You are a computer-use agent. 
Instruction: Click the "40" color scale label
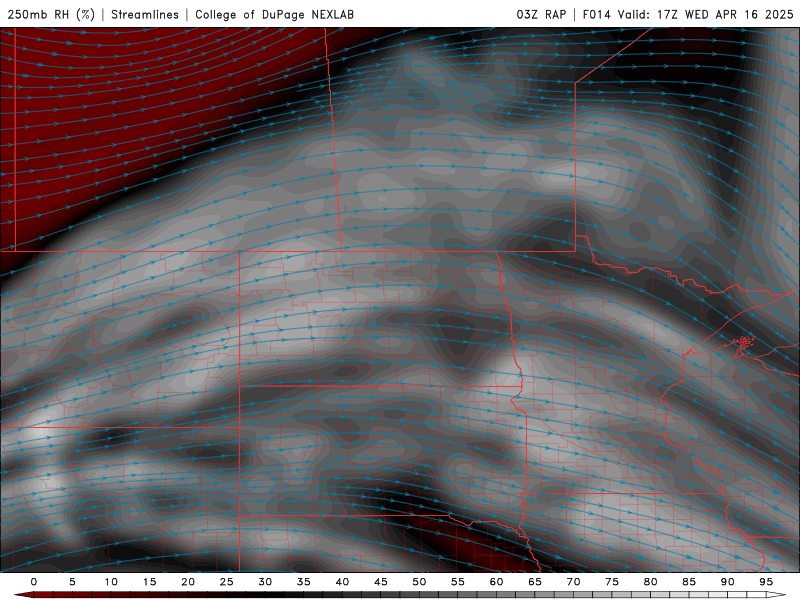coord(342,582)
